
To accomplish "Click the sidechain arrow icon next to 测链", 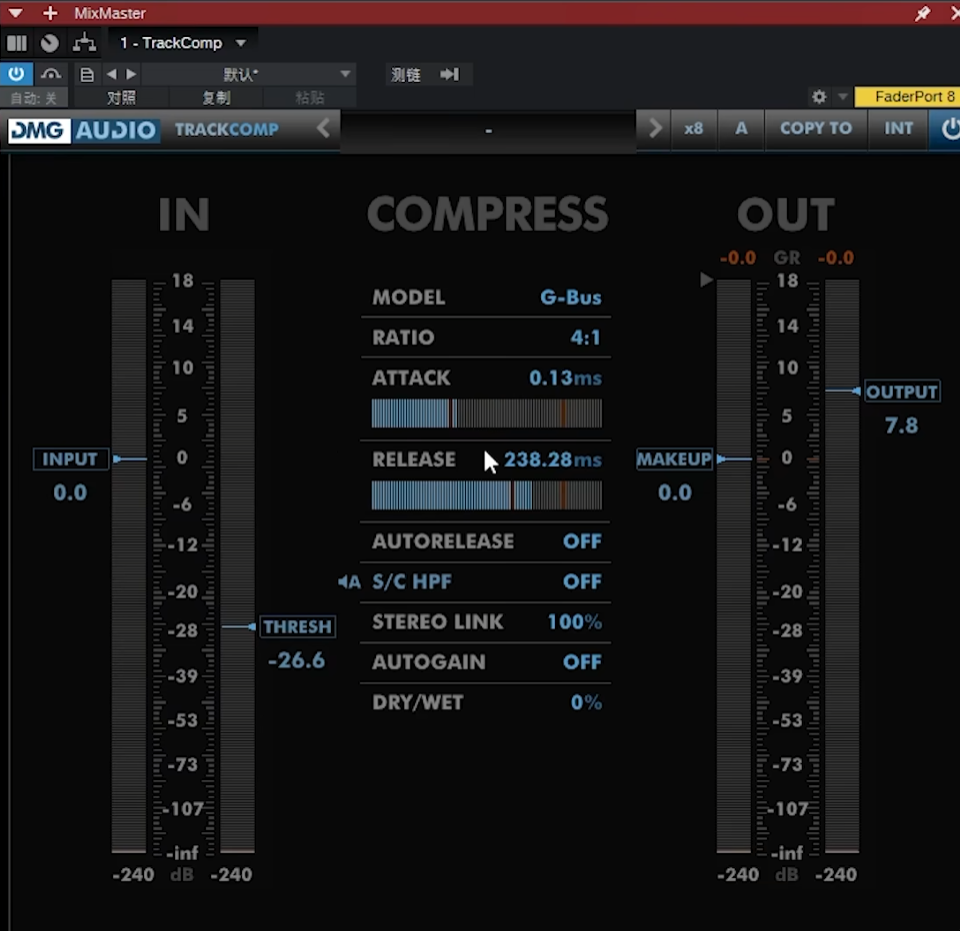I will (449, 75).
